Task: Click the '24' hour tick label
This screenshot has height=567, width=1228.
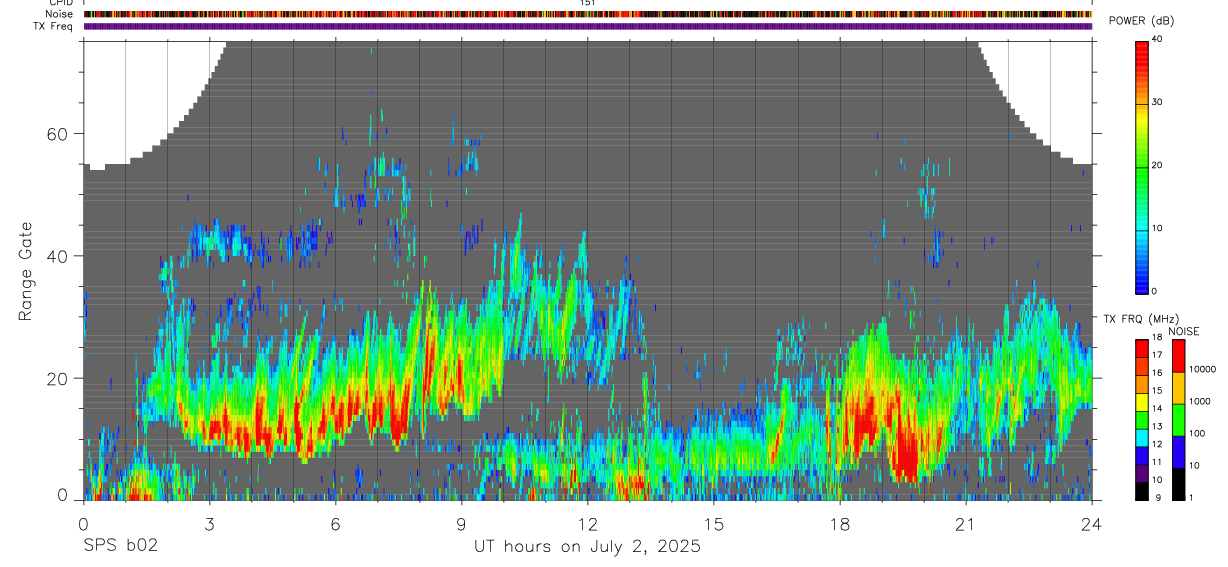Action: tap(1092, 523)
